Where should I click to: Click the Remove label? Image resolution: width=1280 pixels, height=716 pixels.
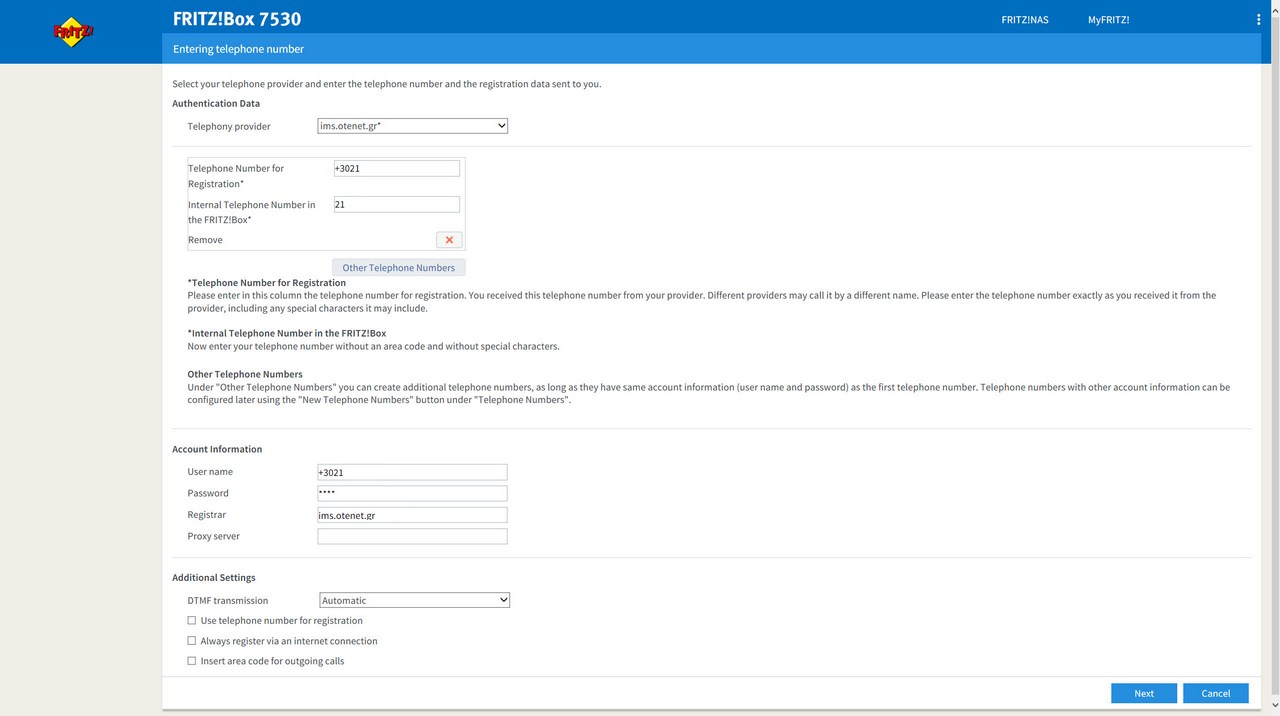(x=205, y=240)
